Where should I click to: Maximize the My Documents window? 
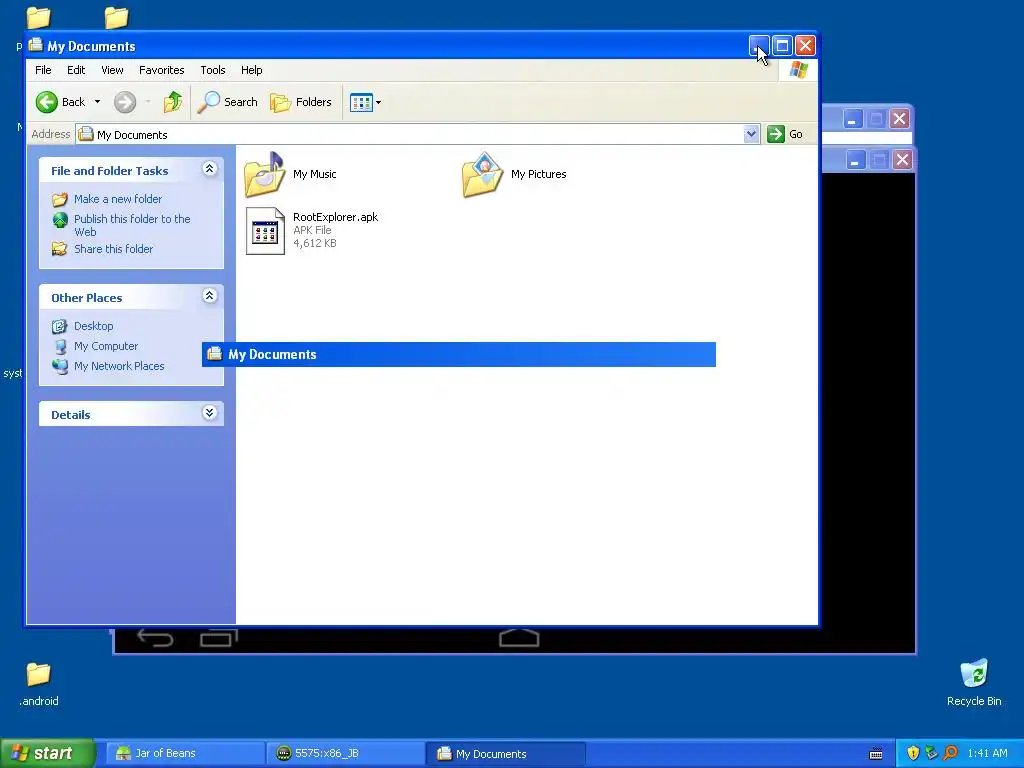[x=782, y=46]
